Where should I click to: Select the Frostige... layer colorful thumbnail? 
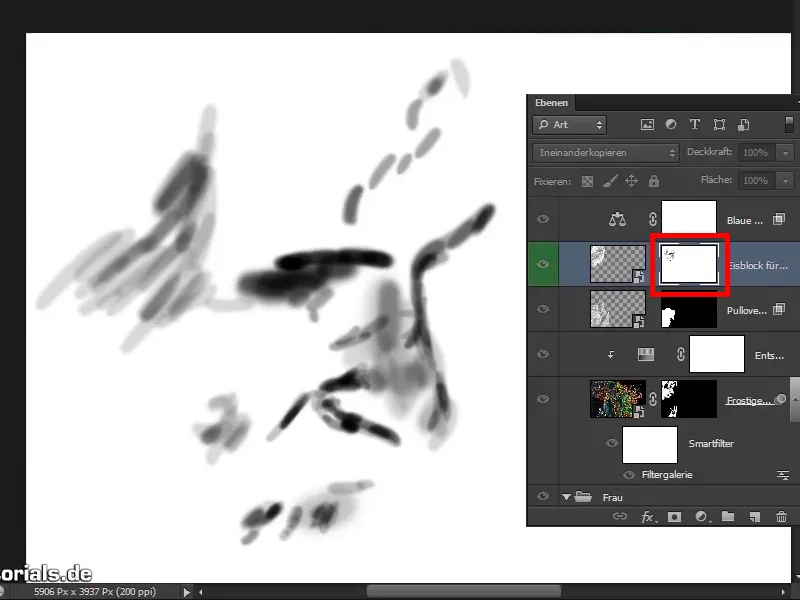618,399
